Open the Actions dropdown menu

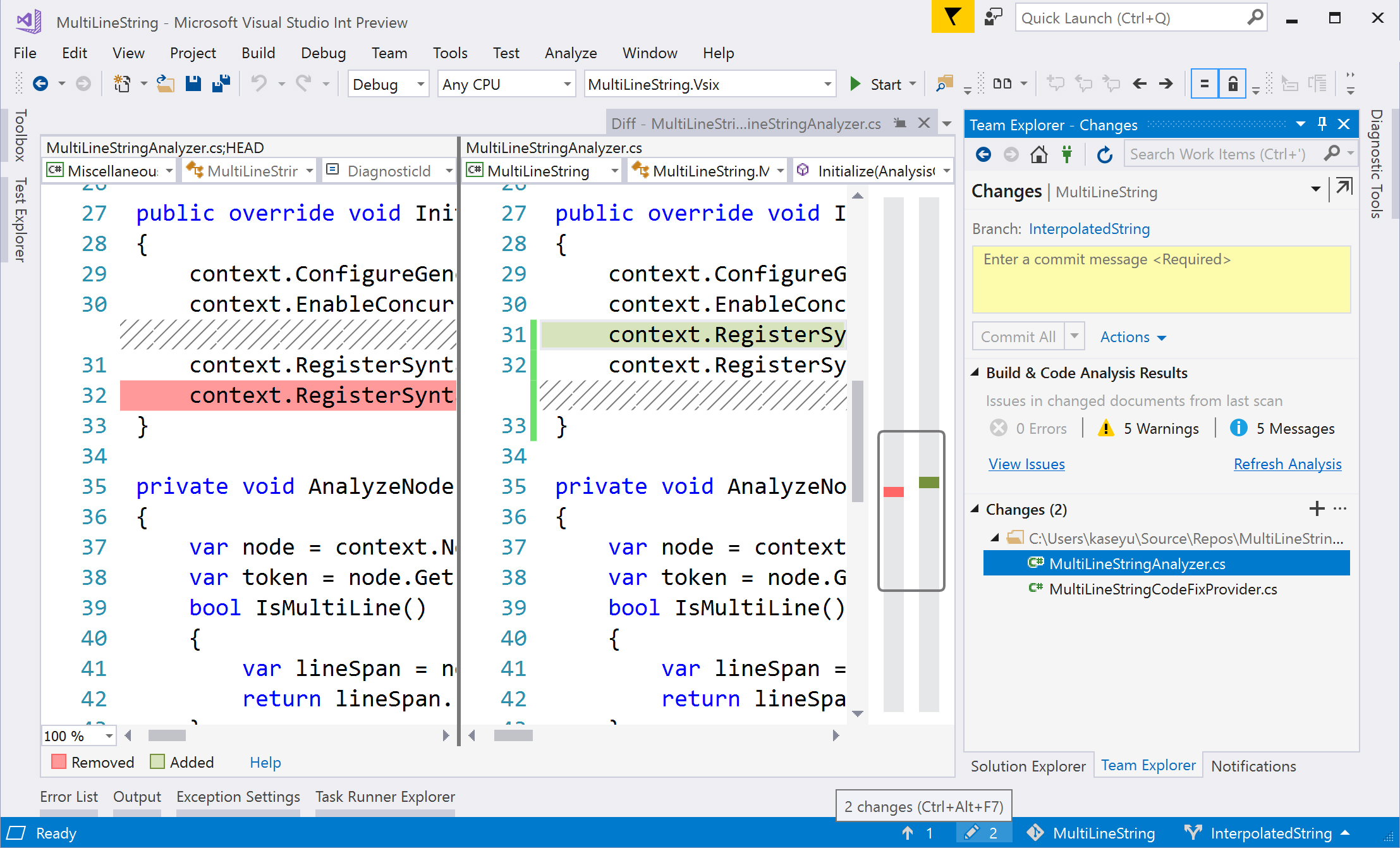(1129, 337)
